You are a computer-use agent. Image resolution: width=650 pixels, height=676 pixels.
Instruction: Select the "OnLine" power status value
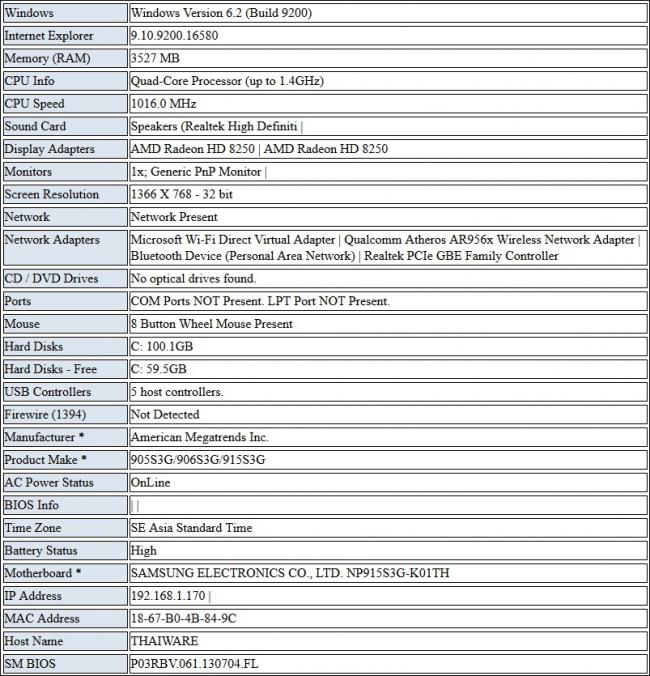click(150, 483)
